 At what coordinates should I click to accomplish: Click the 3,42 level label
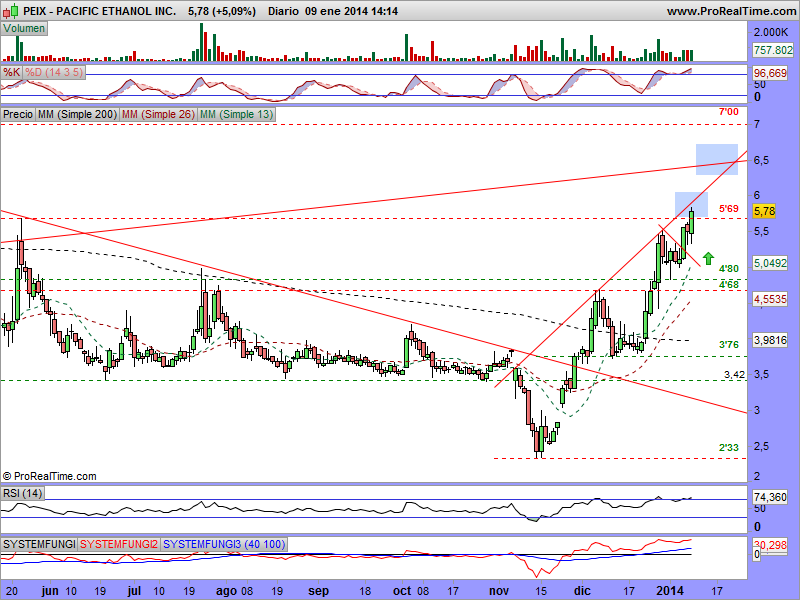[734, 374]
